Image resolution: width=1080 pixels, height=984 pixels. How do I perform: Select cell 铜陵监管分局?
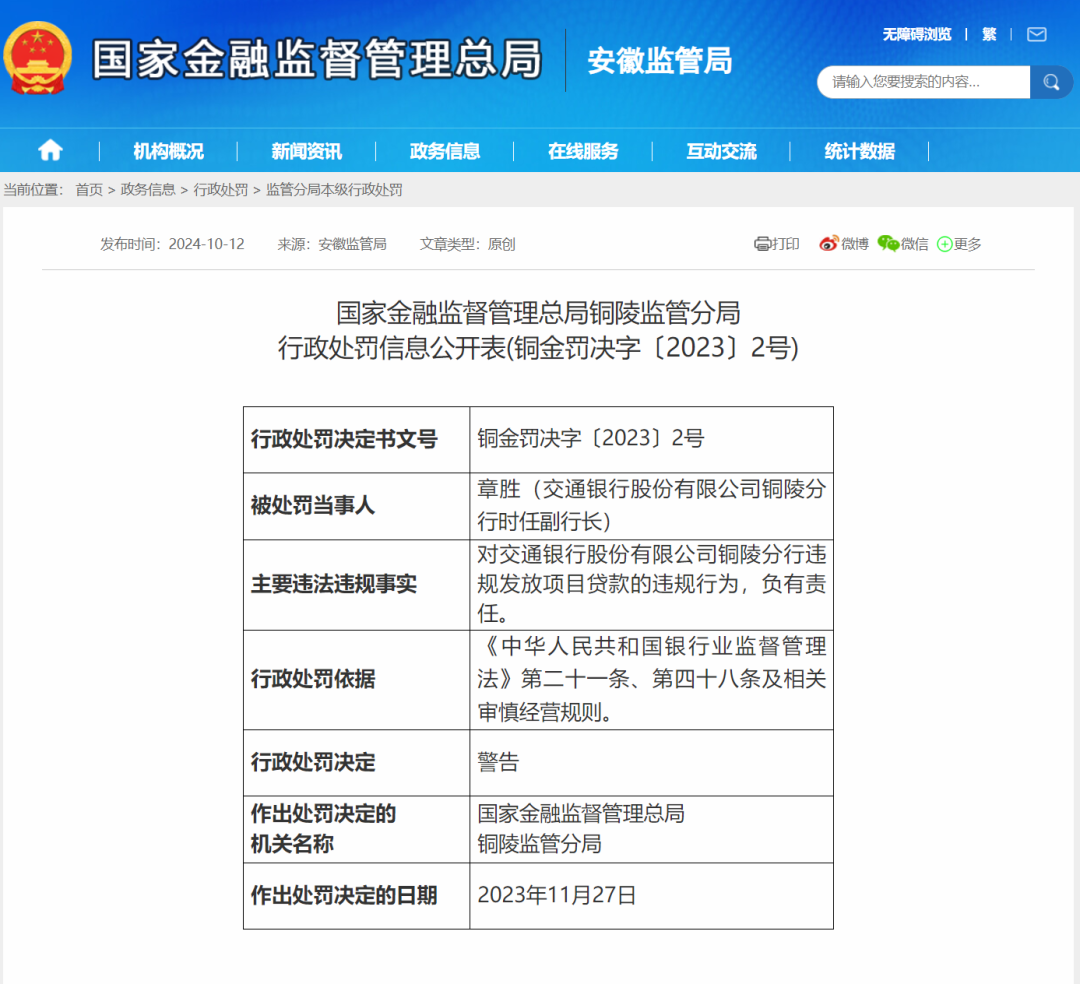click(x=652, y=829)
